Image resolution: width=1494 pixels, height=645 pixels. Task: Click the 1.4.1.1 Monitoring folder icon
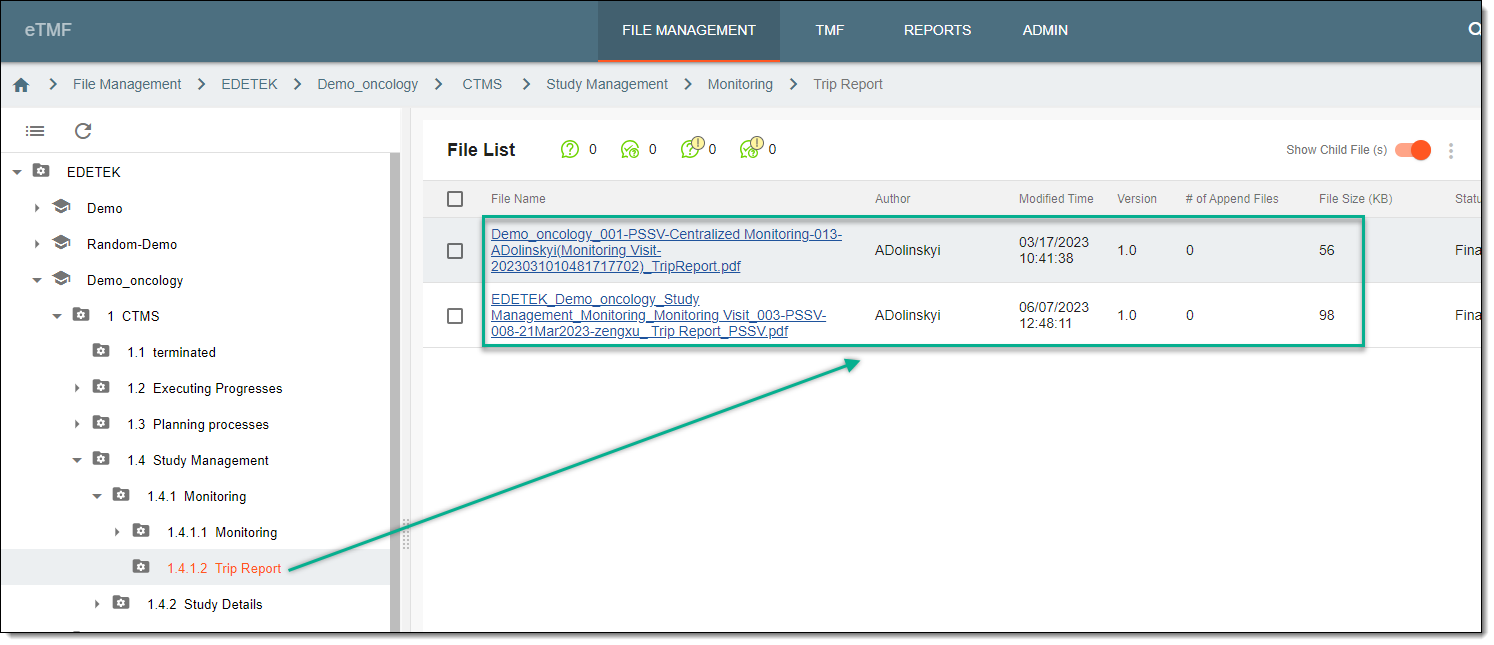[x=141, y=531]
